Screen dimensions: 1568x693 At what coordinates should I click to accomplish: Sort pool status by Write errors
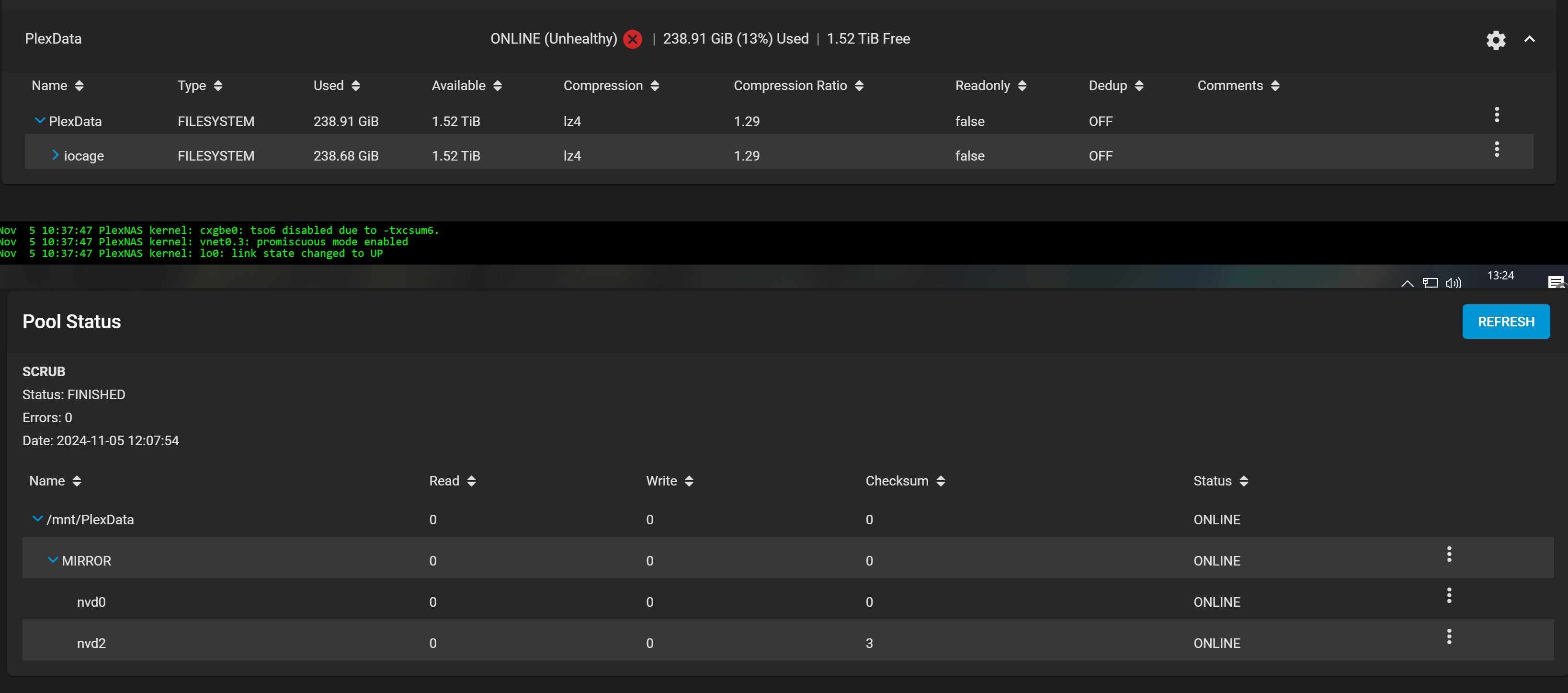click(670, 481)
